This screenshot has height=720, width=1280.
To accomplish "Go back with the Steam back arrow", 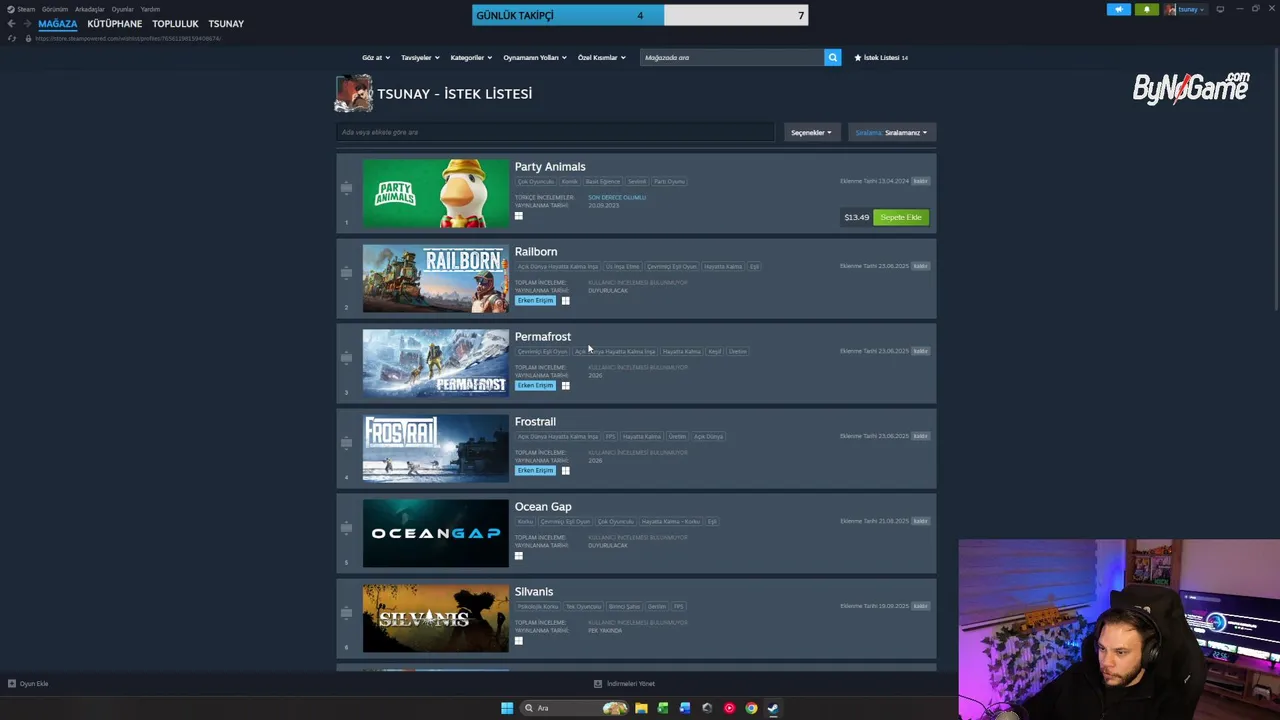I will tap(11, 24).
